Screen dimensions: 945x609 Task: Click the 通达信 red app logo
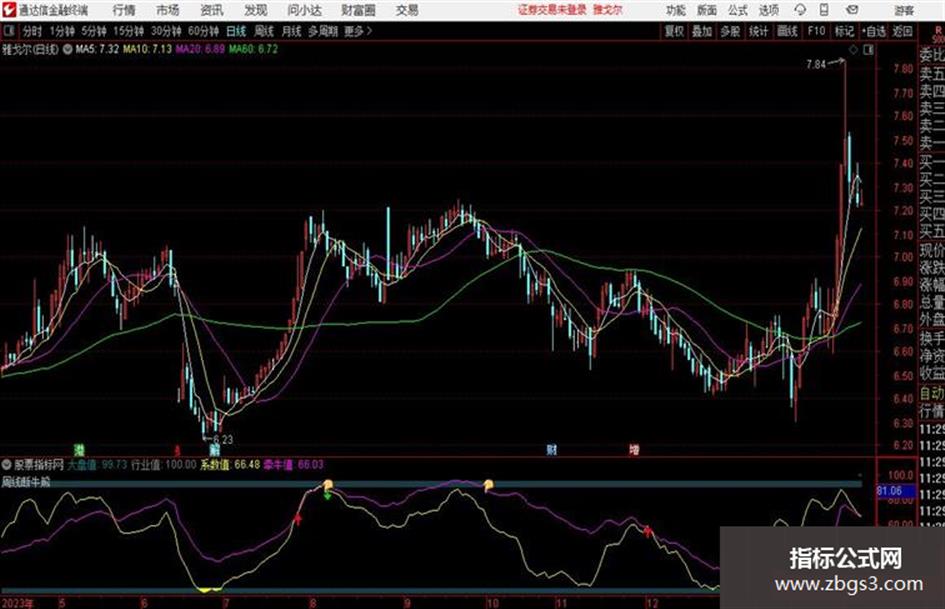8,10
